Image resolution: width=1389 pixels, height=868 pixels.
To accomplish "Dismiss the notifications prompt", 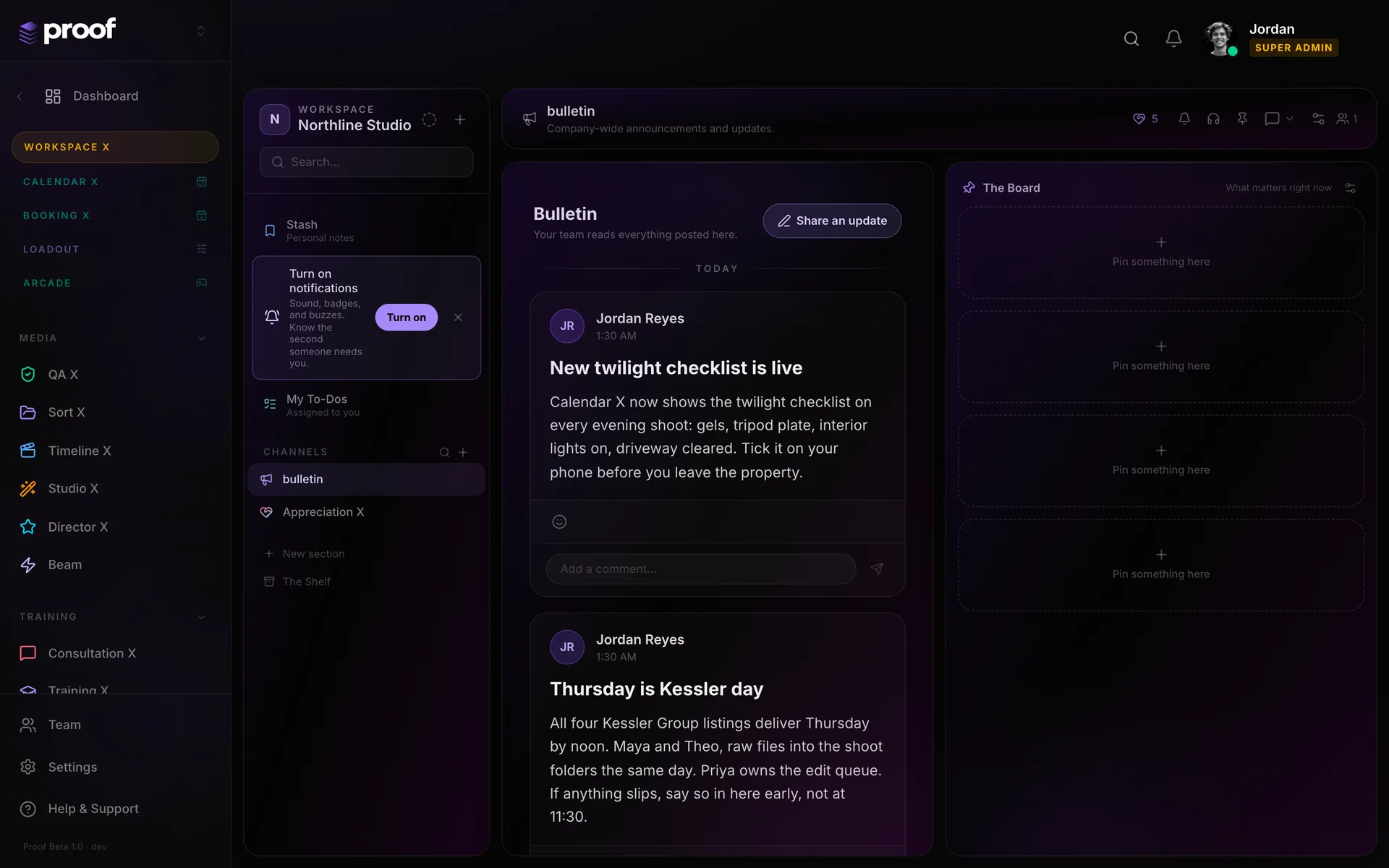I will click(458, 318).
